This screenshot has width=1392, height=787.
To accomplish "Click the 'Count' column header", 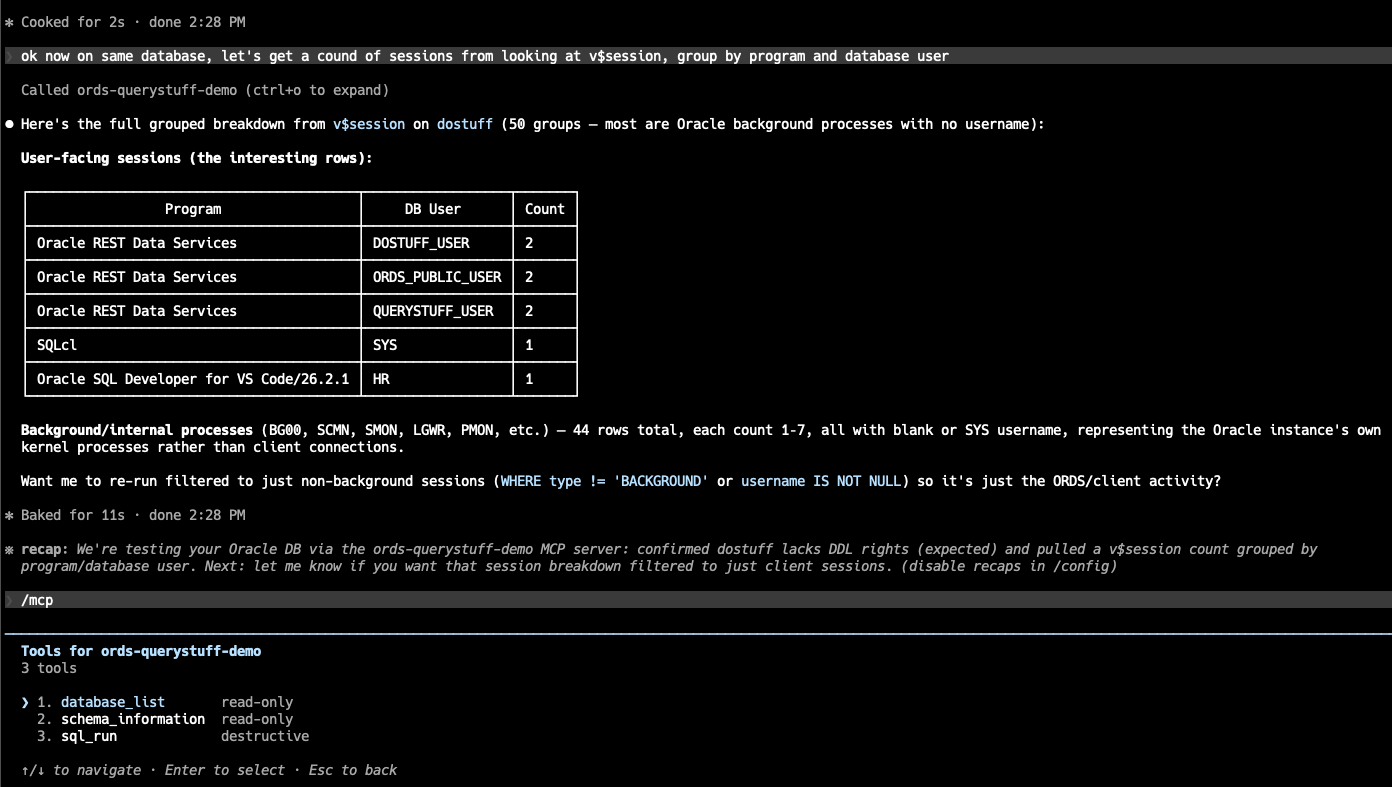I will point(545,209).
